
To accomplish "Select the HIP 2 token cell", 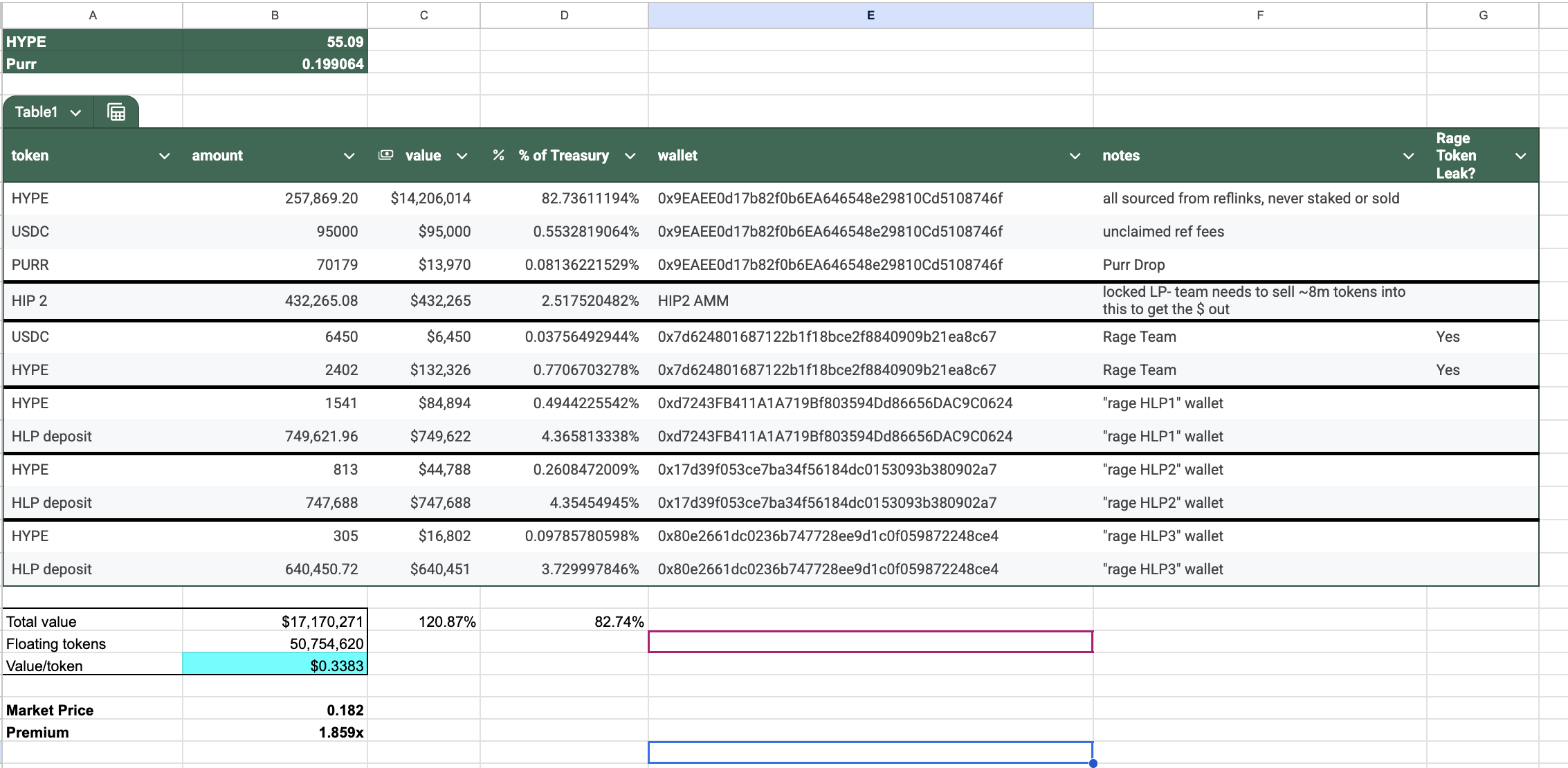I will (x=93, y=301).
